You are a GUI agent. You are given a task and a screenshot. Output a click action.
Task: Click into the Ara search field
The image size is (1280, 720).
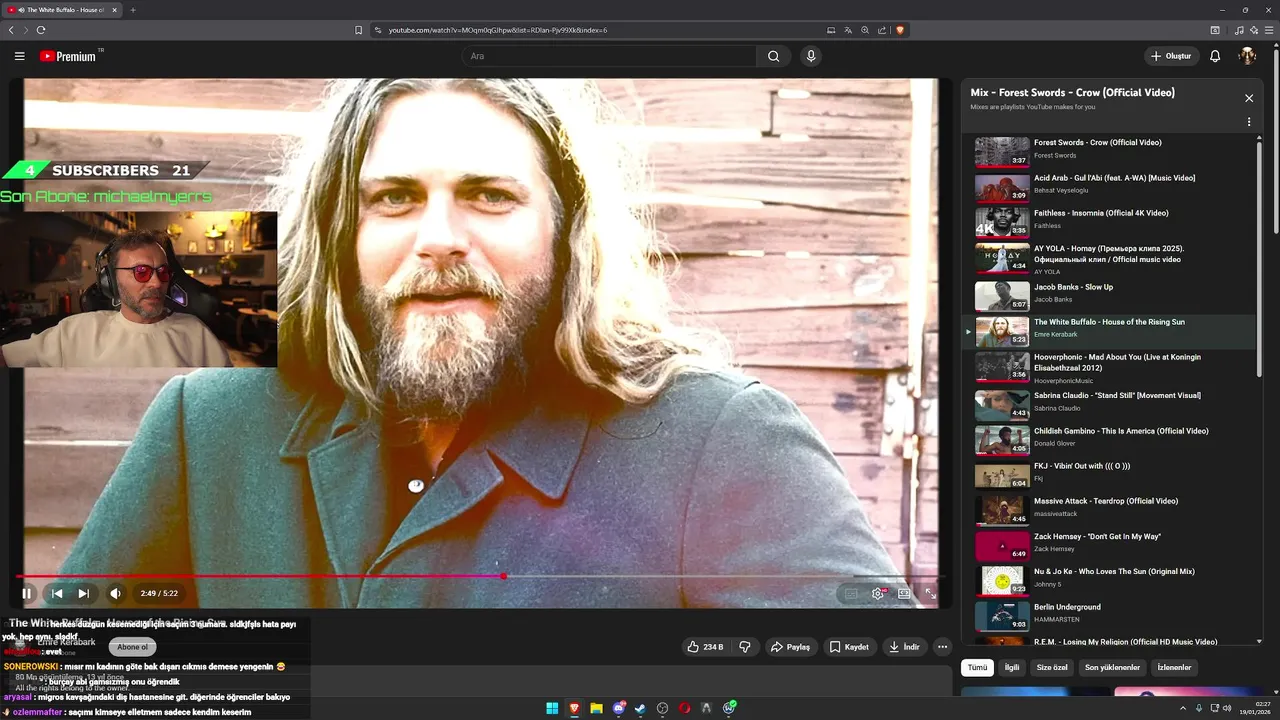609,56
